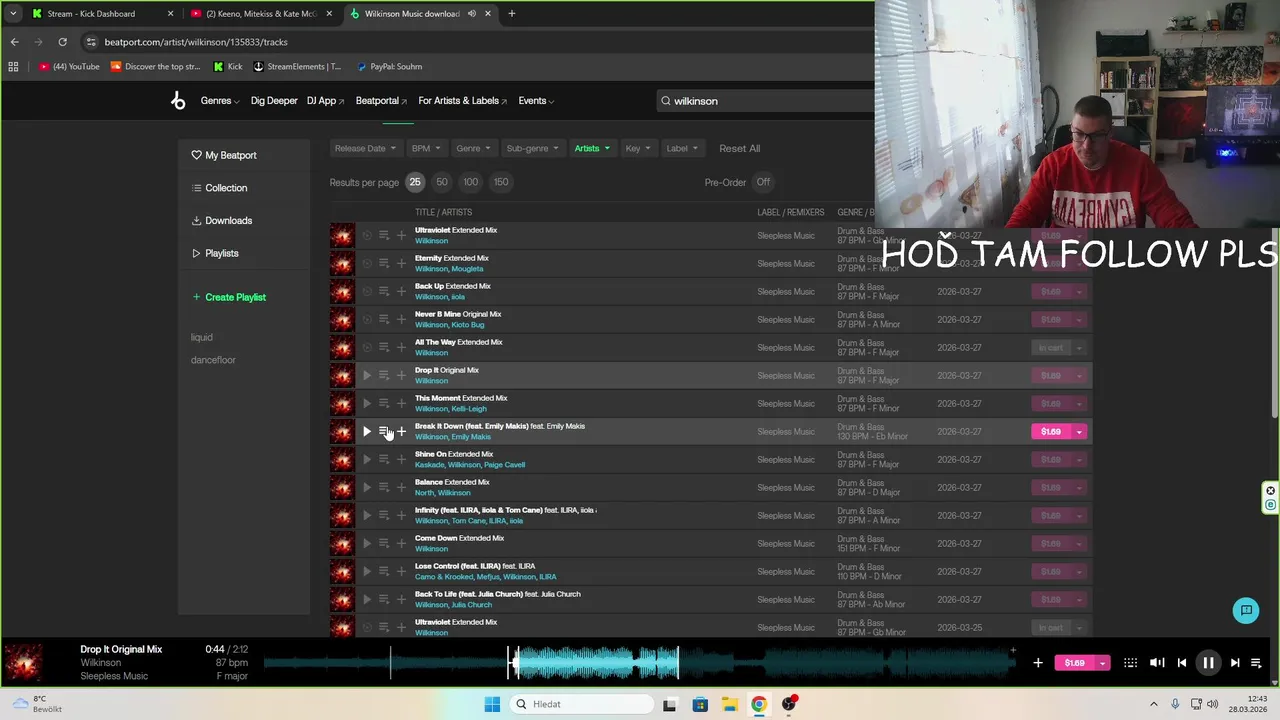Play the Come Down Extended Mix

click(367, 544)
